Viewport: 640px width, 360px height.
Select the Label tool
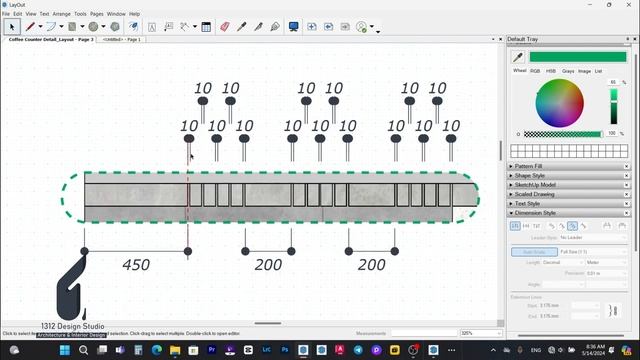coord(168,27)
